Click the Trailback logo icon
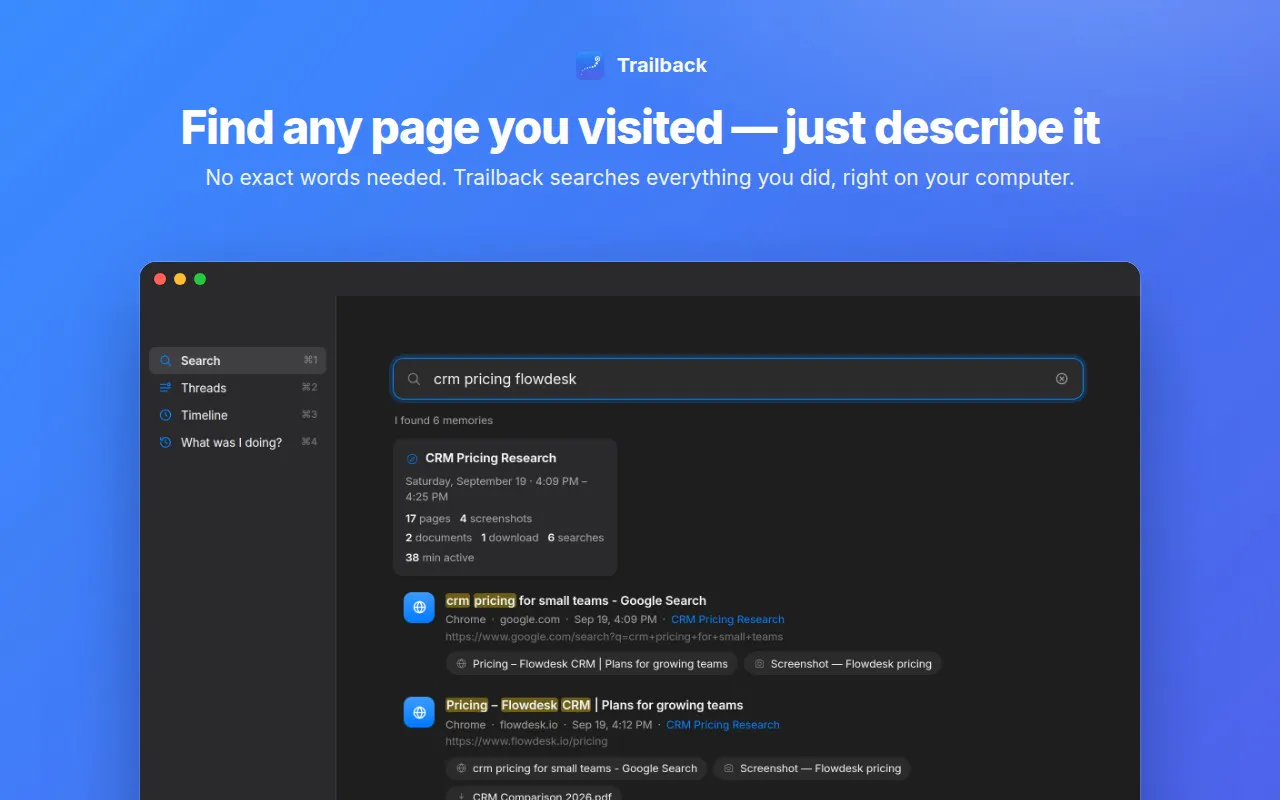The image size is (1280, 800). [x=590, y=66]
